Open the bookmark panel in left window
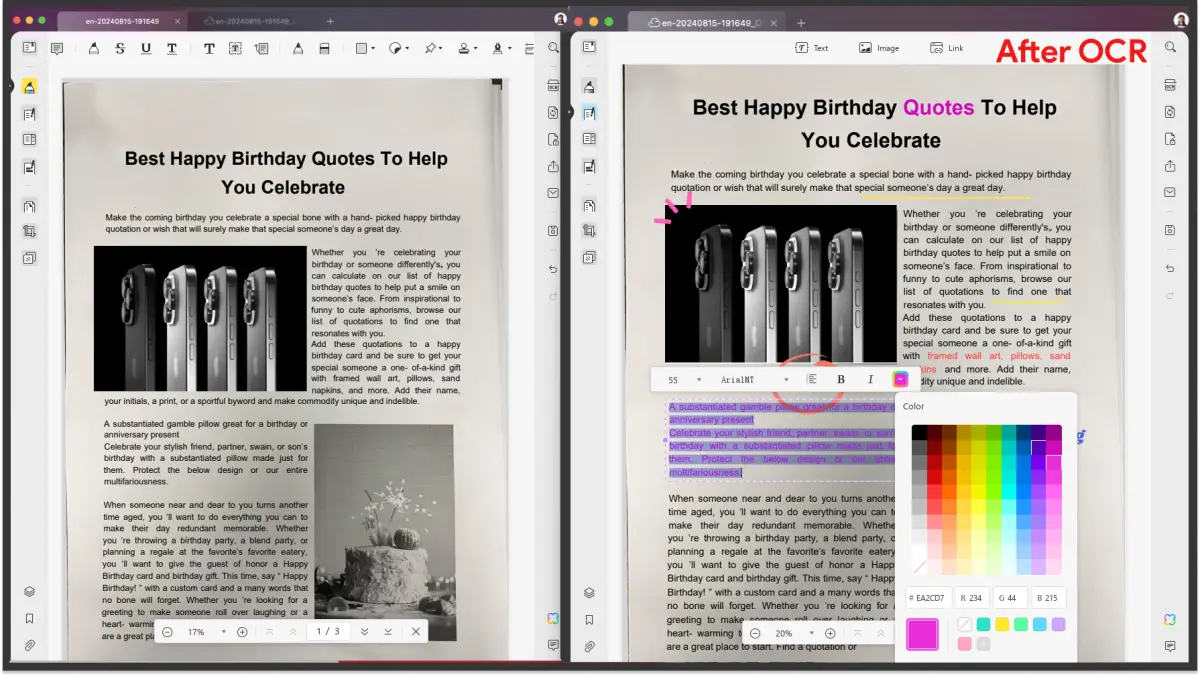The width and height of the screenshot is (1200, 676). coord(29,619)
